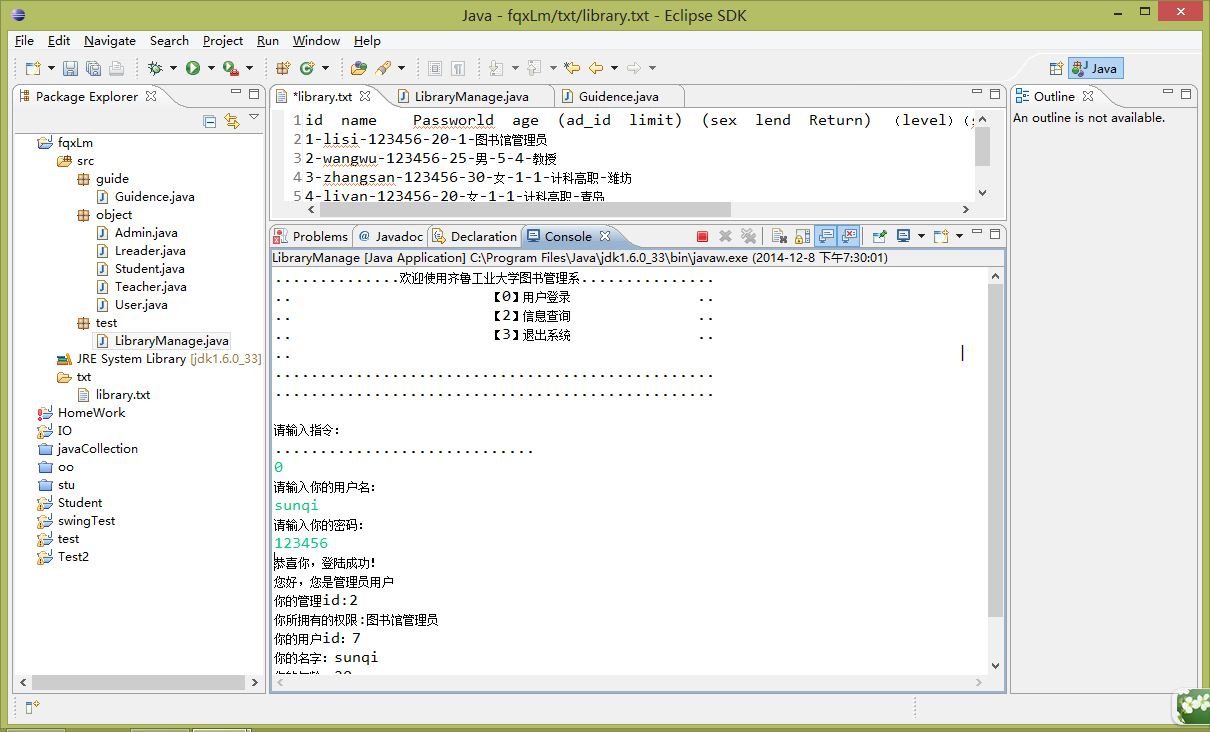Close the library.txt editor tab
This screenshot has width=1210, height=732.
point(365,97)
